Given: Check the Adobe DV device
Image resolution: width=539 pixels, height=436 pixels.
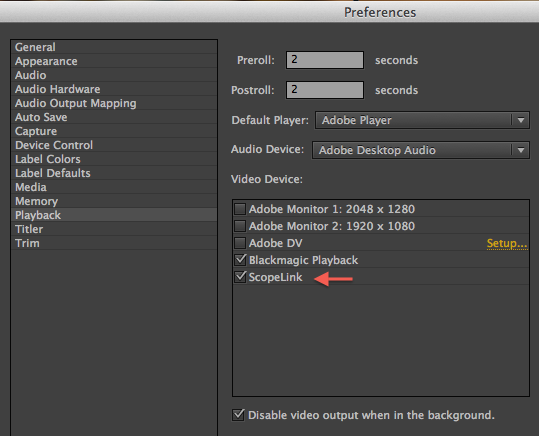Looking at the screenshot, I should (x=240, y=243).
